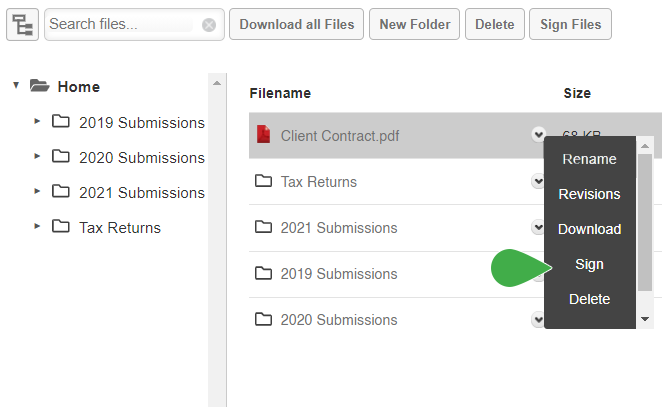Click inside the Search files input
662x407 pixels.
tap(121, 24)
